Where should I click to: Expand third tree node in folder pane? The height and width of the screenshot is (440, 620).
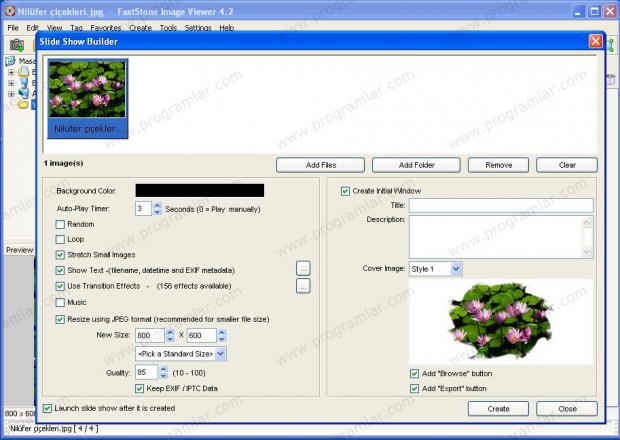pos(11,94)
